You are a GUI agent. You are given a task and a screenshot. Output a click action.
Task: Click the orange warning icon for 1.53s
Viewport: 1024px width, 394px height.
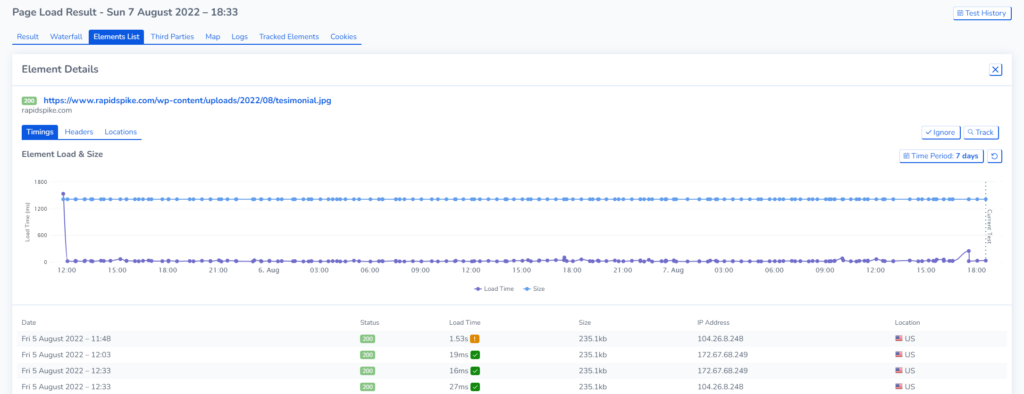tap(475, 338)
